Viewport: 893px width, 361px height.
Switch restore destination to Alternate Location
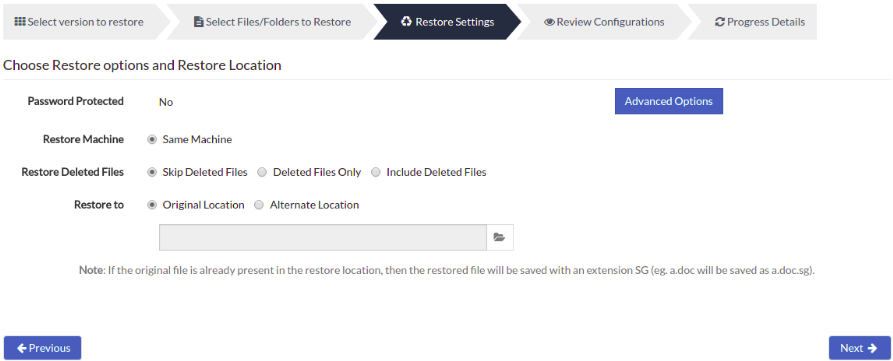click(x=259, y=206)
